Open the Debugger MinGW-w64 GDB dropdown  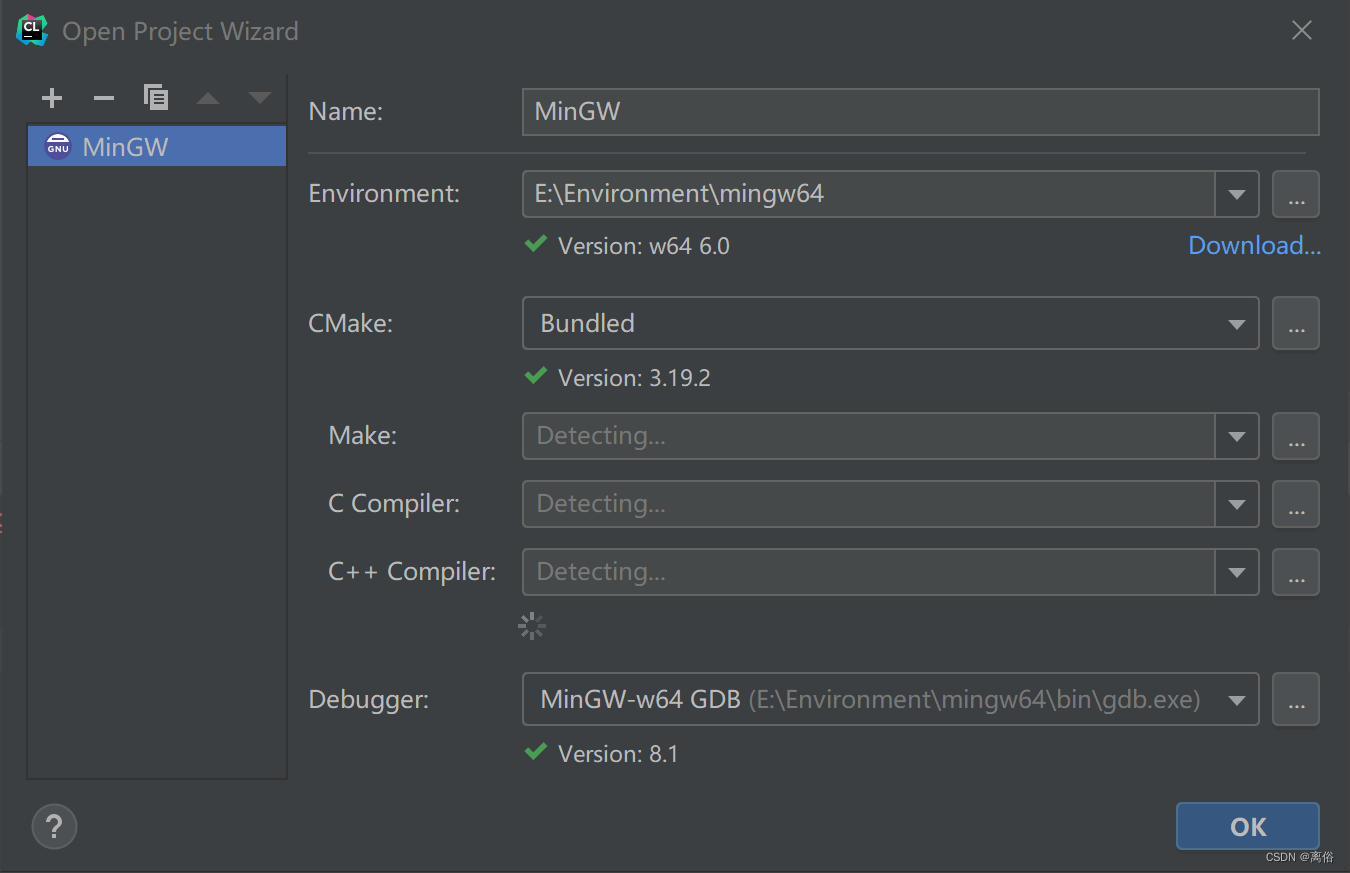[890, 699]
